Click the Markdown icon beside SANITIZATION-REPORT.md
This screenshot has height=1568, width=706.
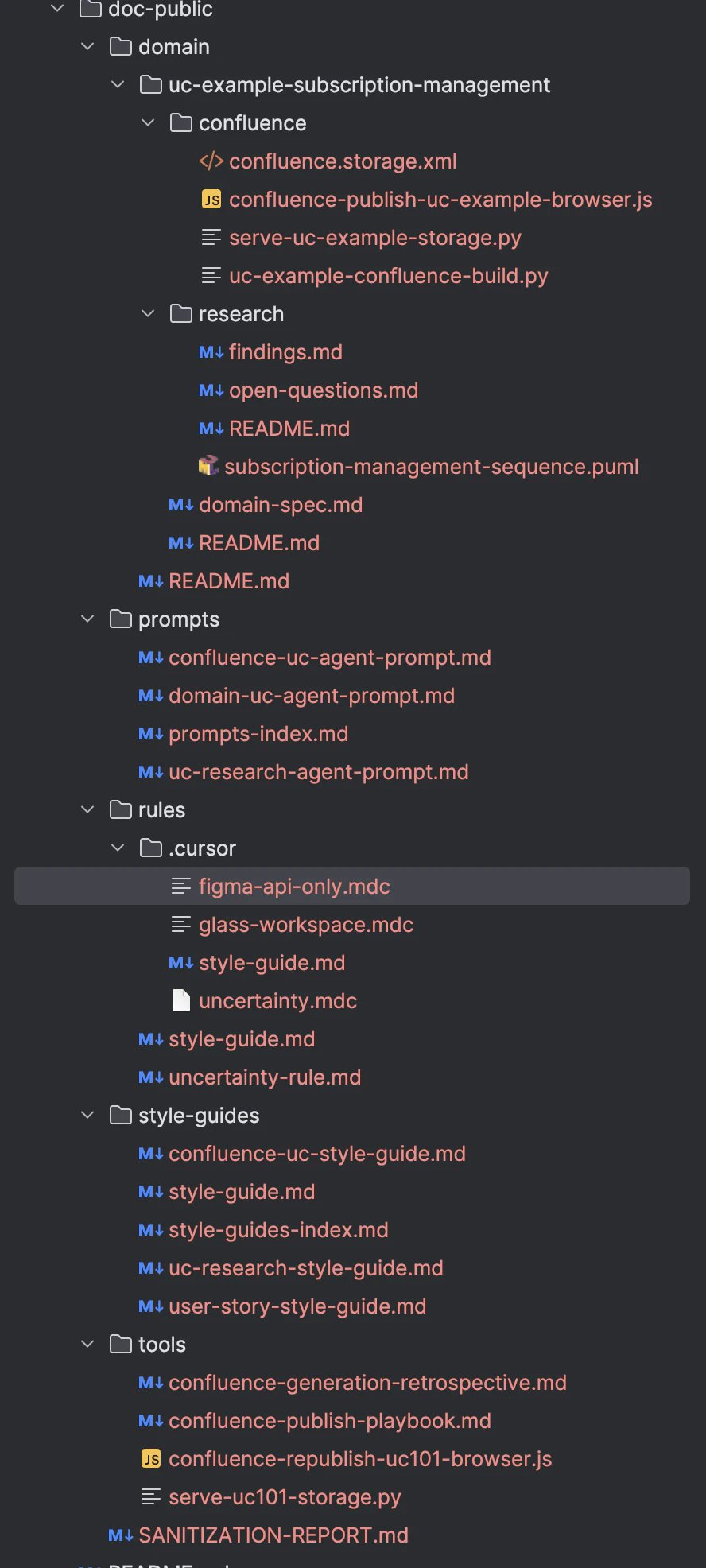121,1535
